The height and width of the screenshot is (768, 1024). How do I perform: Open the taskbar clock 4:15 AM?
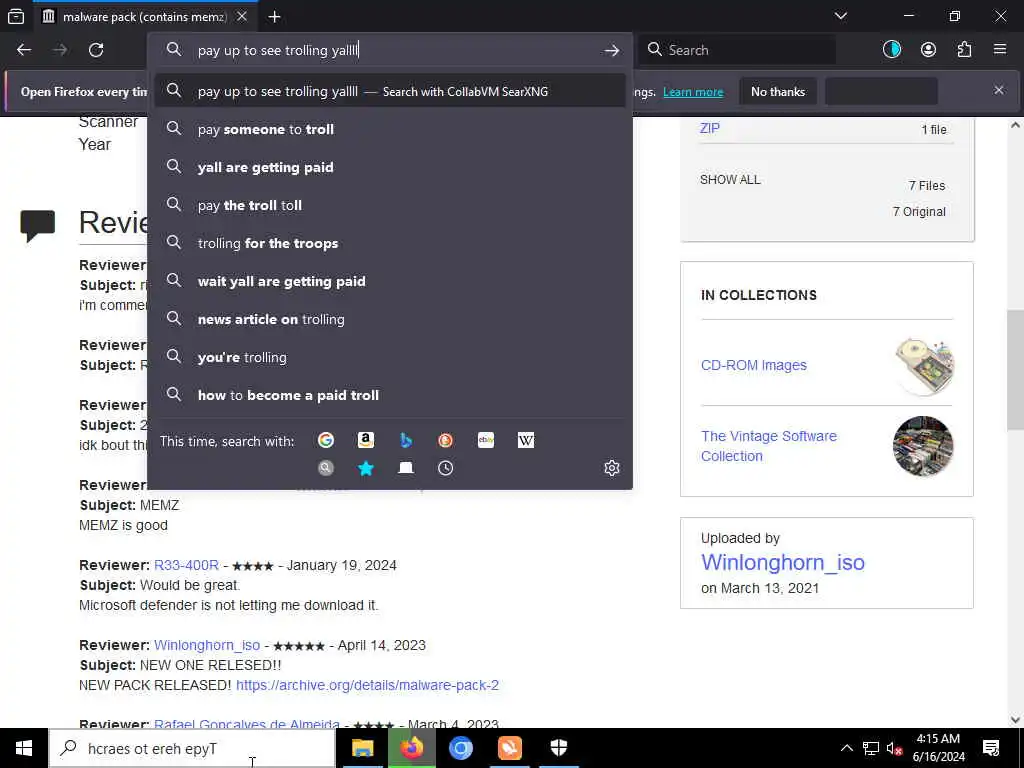click(938, 748)
